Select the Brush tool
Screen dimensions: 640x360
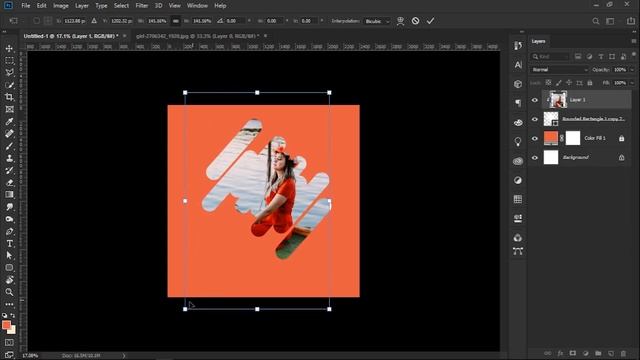[9, 146]
